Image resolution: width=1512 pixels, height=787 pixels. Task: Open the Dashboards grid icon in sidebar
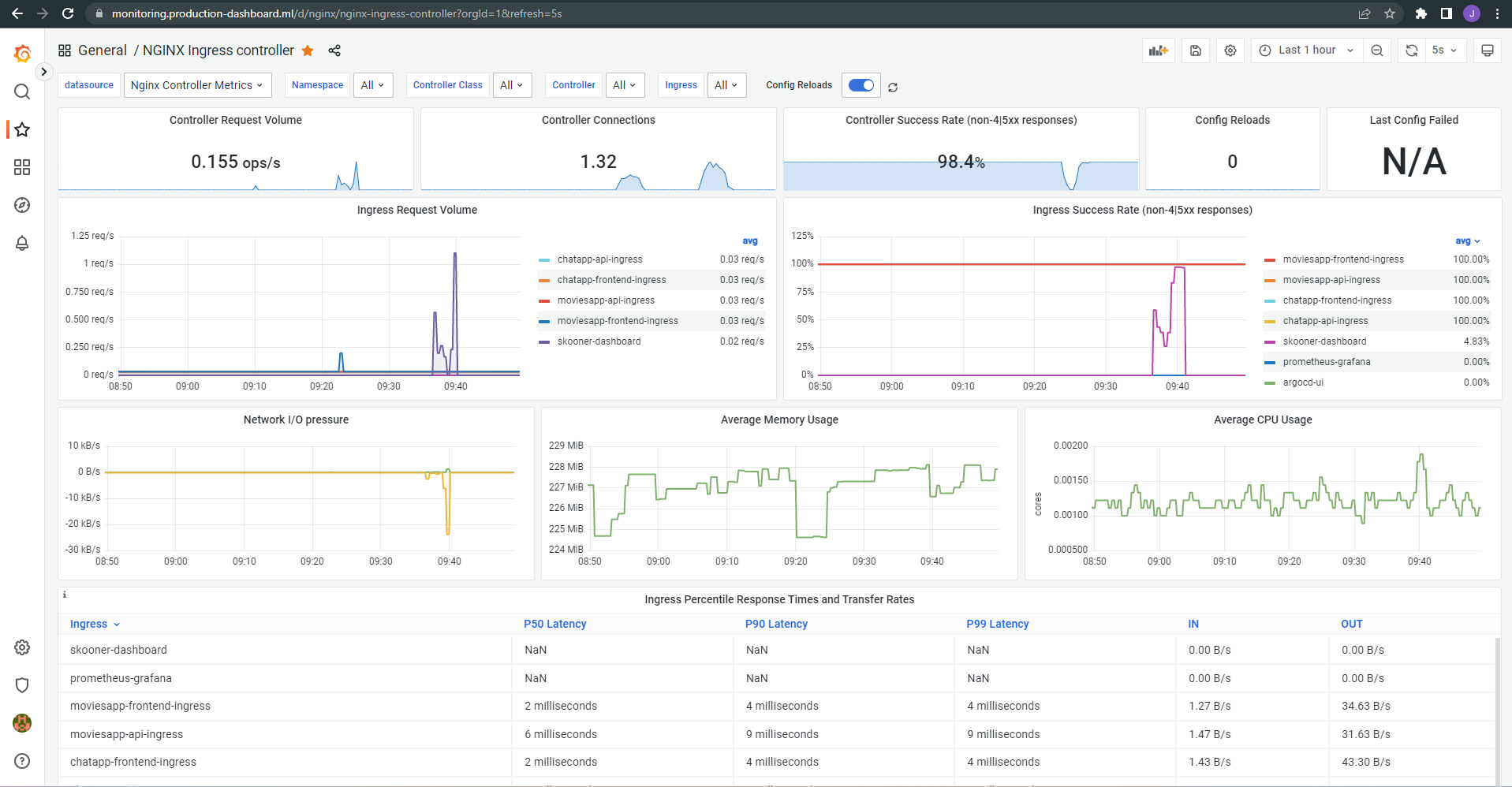[22, 167]
